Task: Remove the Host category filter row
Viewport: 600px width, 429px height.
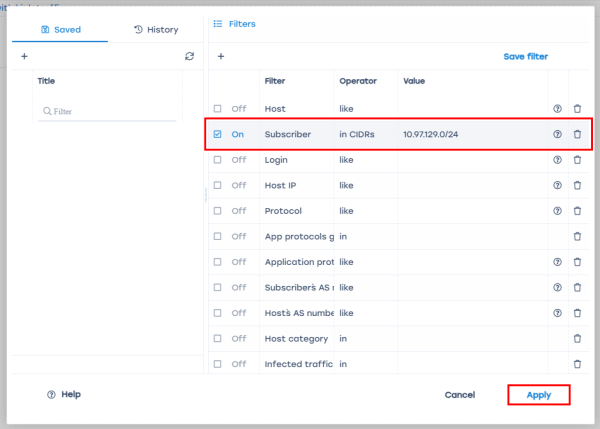Action: click(577, 339)
